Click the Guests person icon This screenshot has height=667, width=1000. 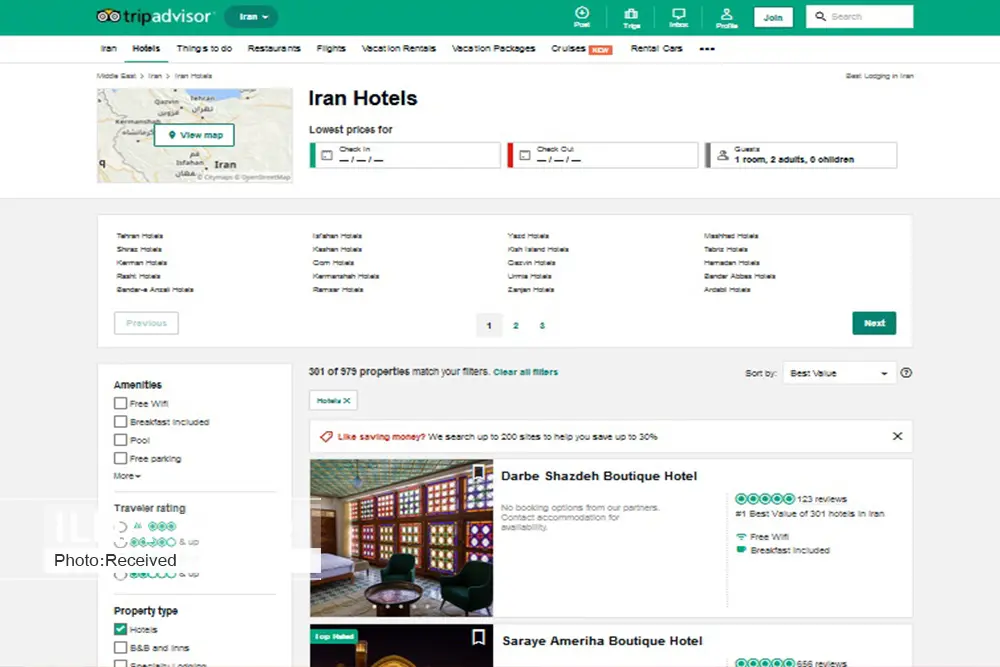(x=723, y=155)
